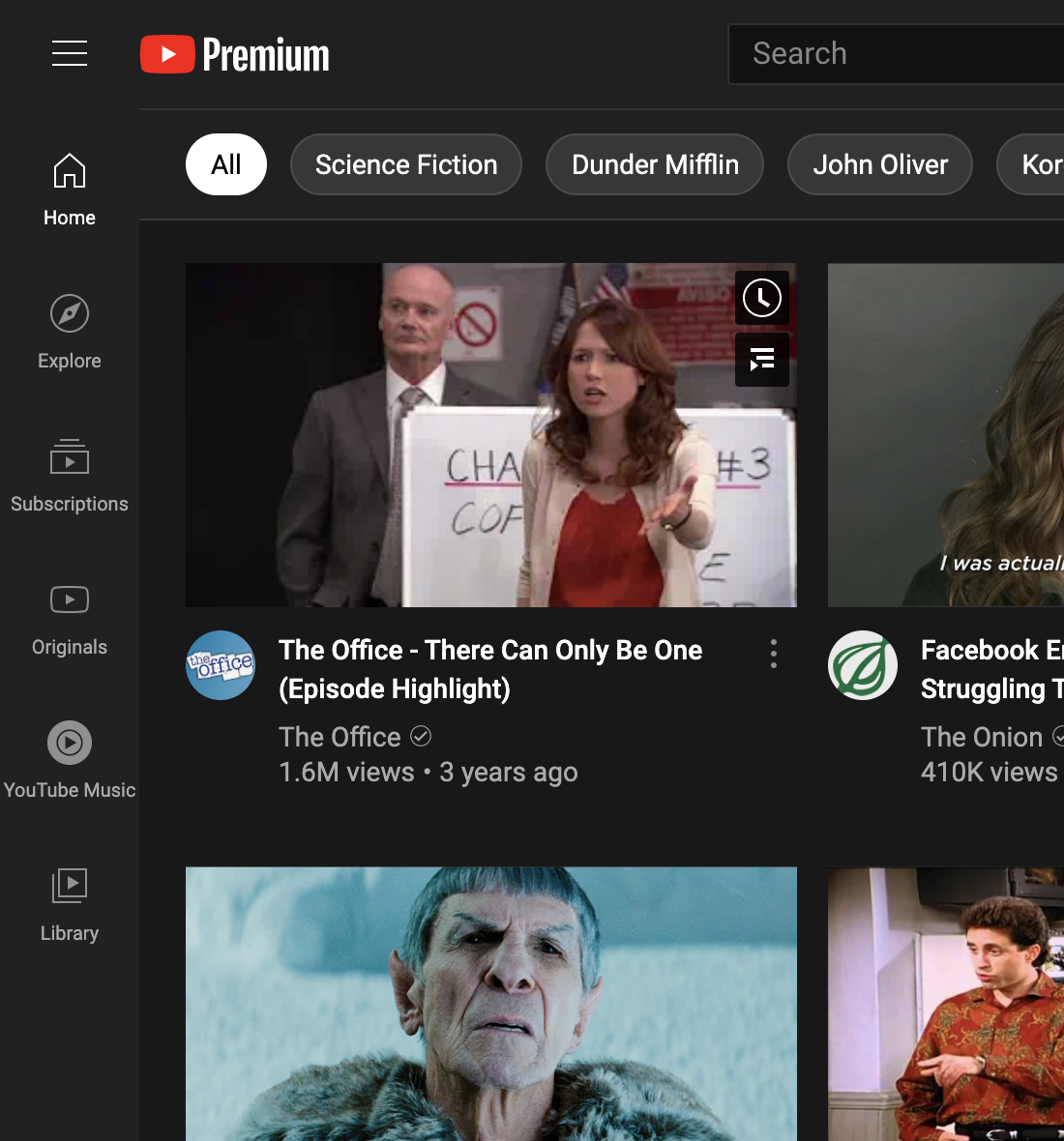Select the All filter chip
The height and width of the screenshot is (1141, 1064).
(225, 164)
